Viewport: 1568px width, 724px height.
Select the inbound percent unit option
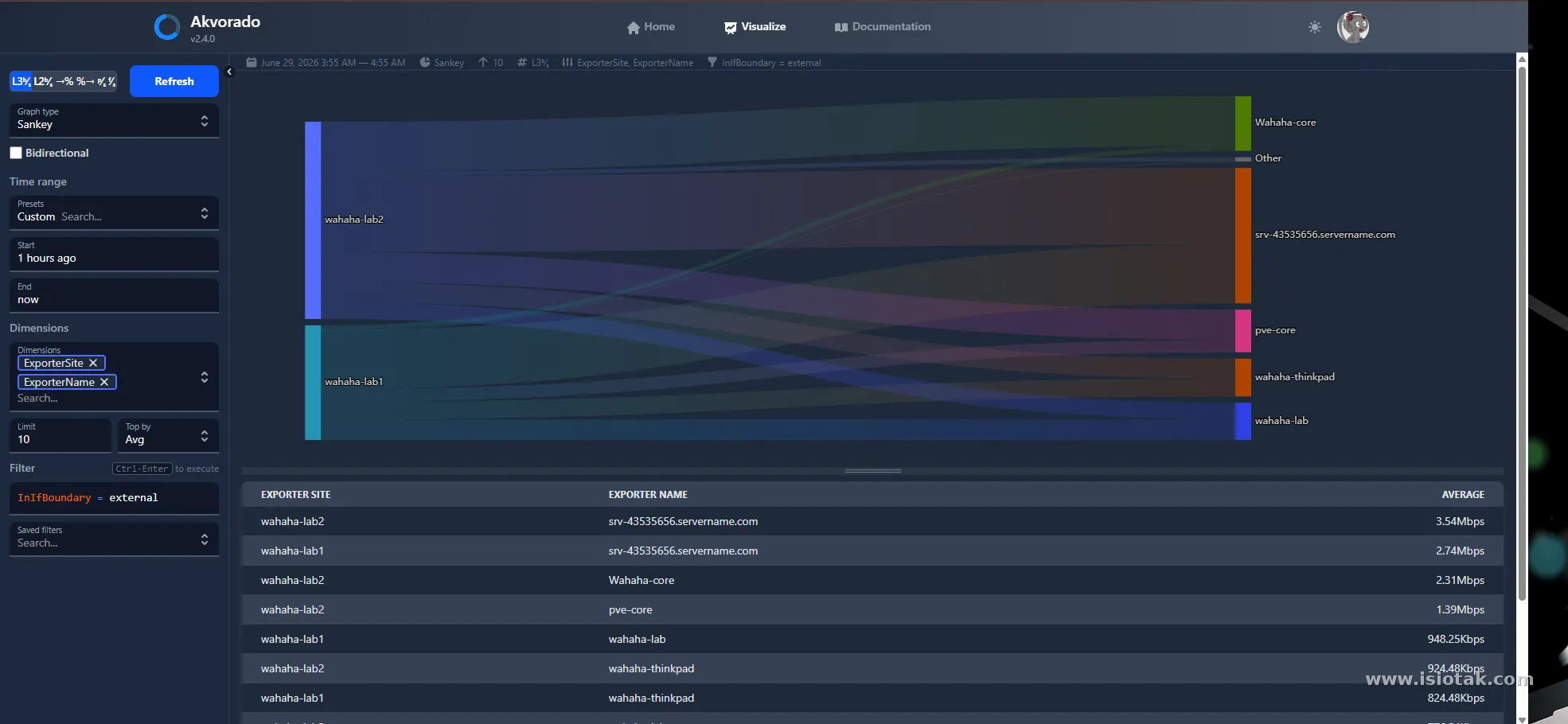(64, 81)
